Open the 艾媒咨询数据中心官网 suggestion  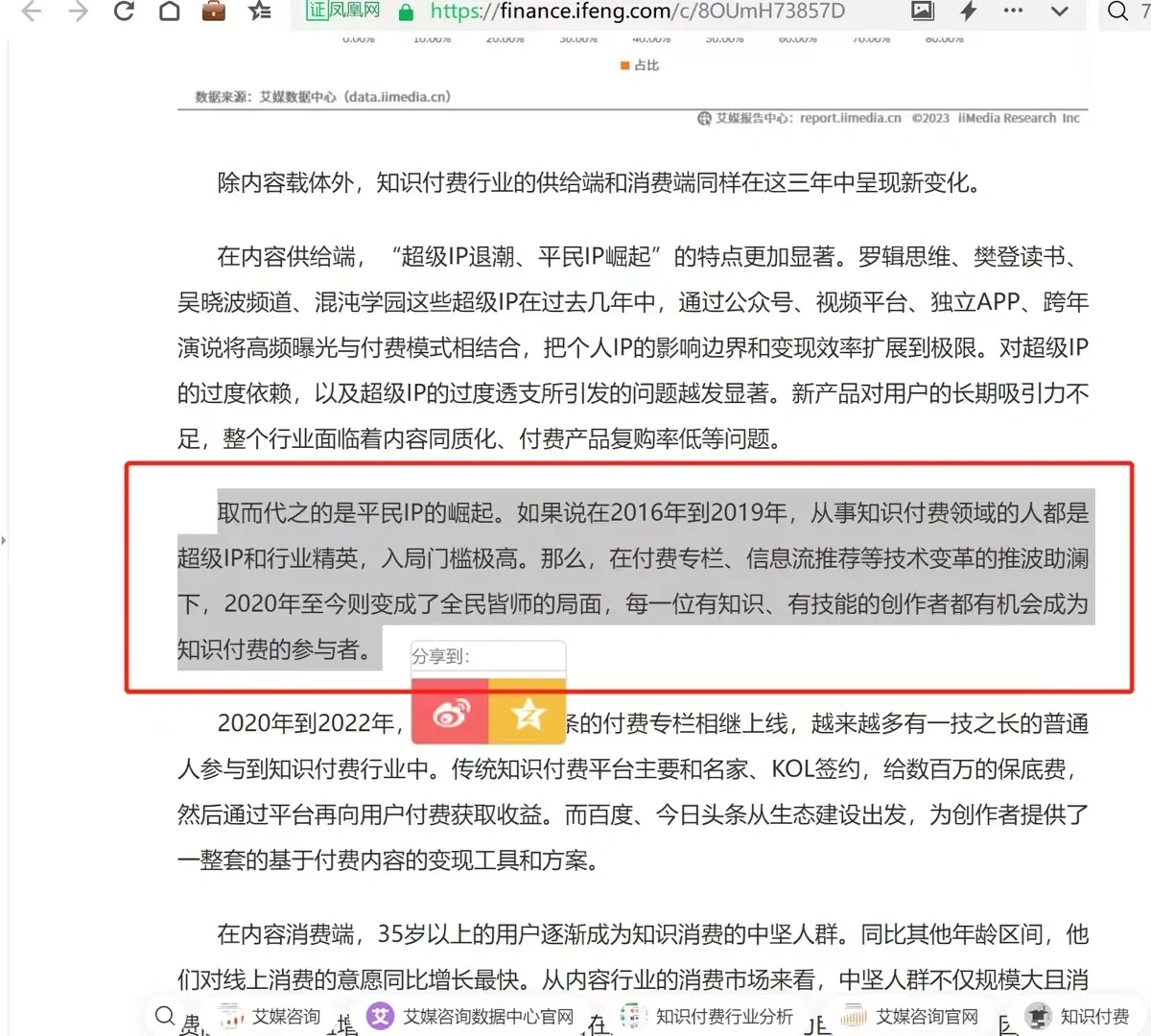(471, 1017)
